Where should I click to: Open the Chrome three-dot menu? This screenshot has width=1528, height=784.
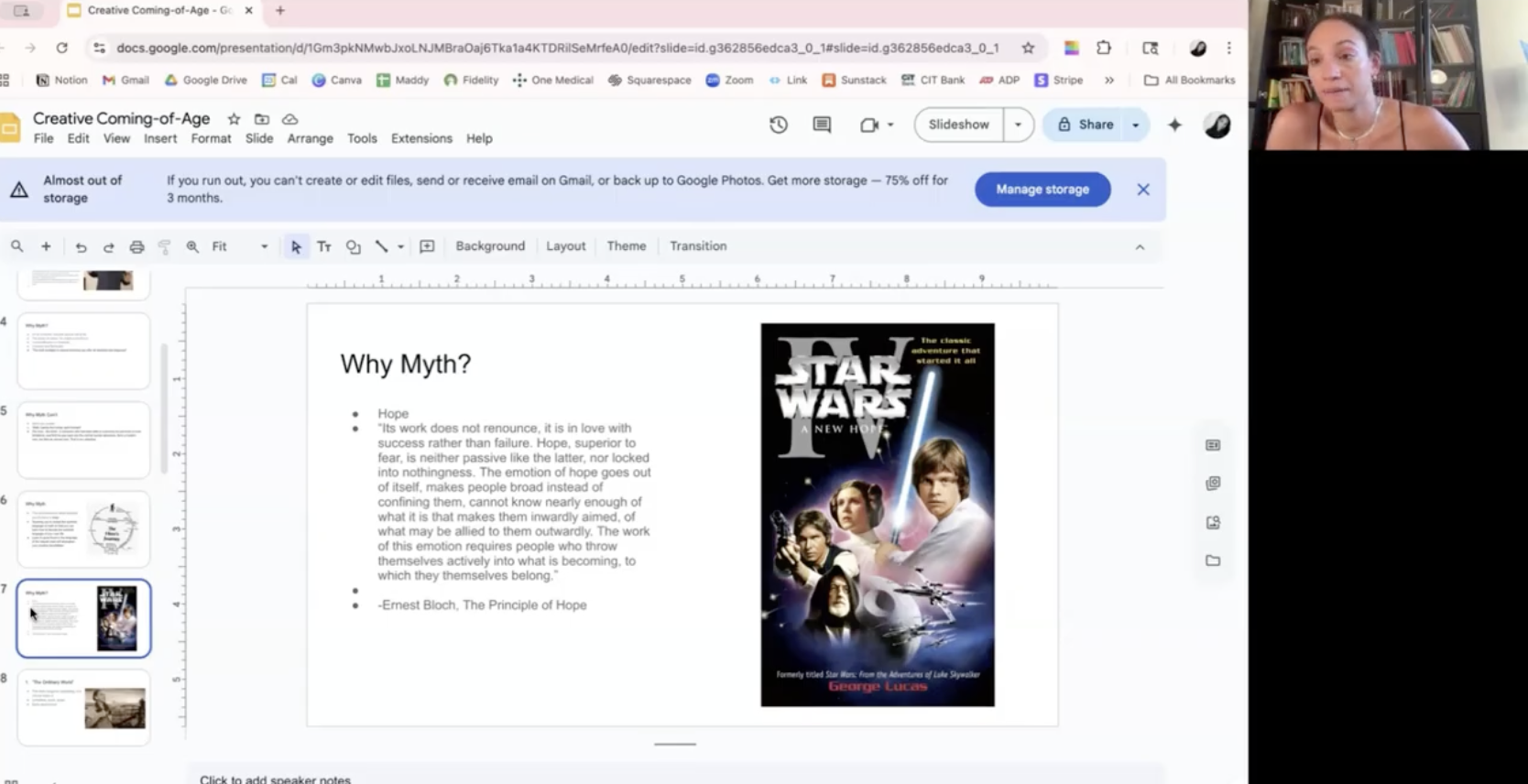(x=1229, y=48)
